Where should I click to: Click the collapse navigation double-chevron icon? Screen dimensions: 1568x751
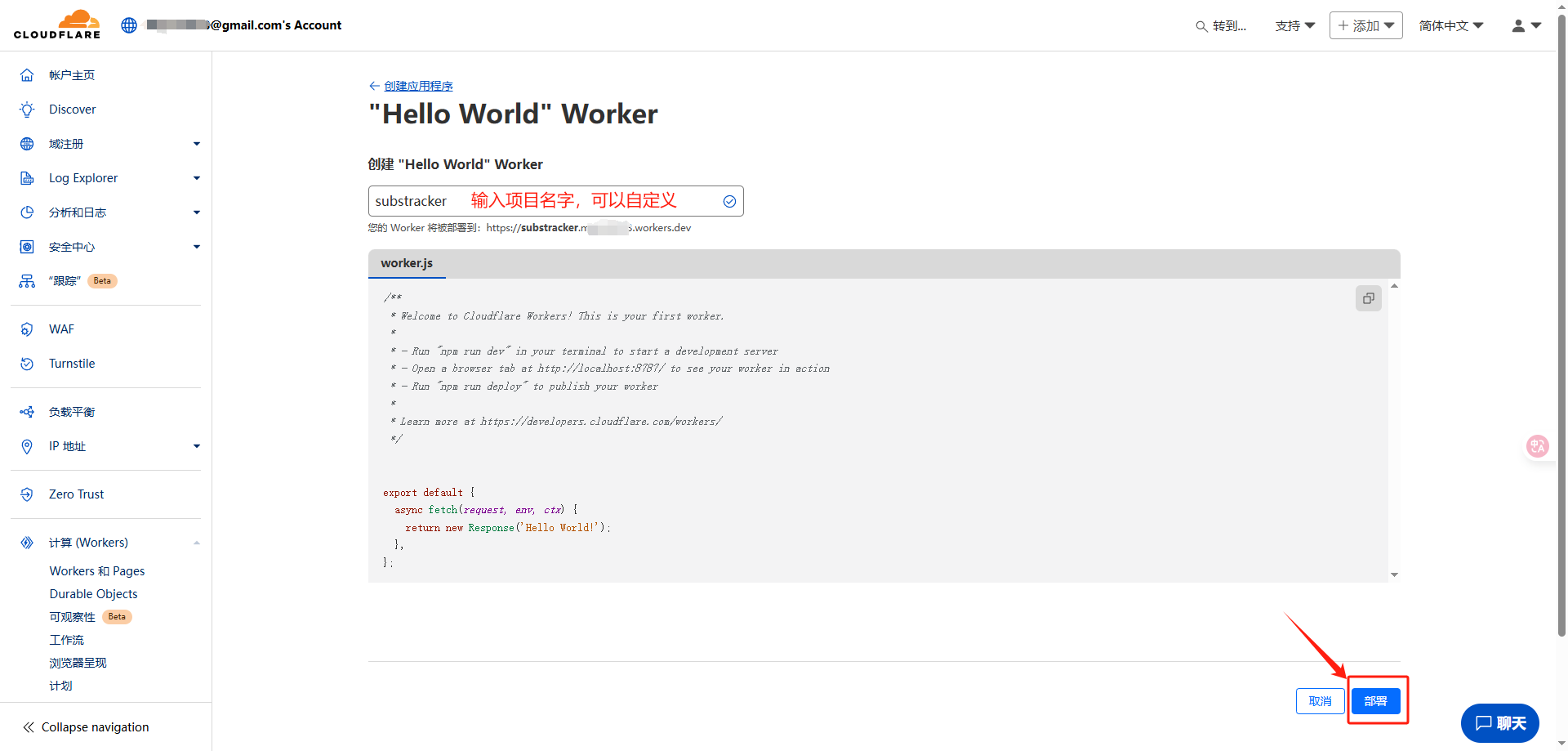pos(29,727)
